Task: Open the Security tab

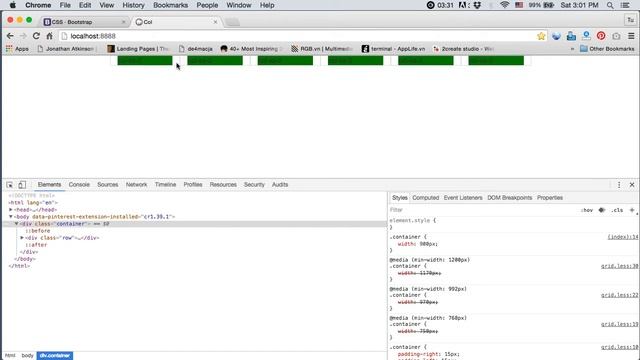Action: coord(254,184)
